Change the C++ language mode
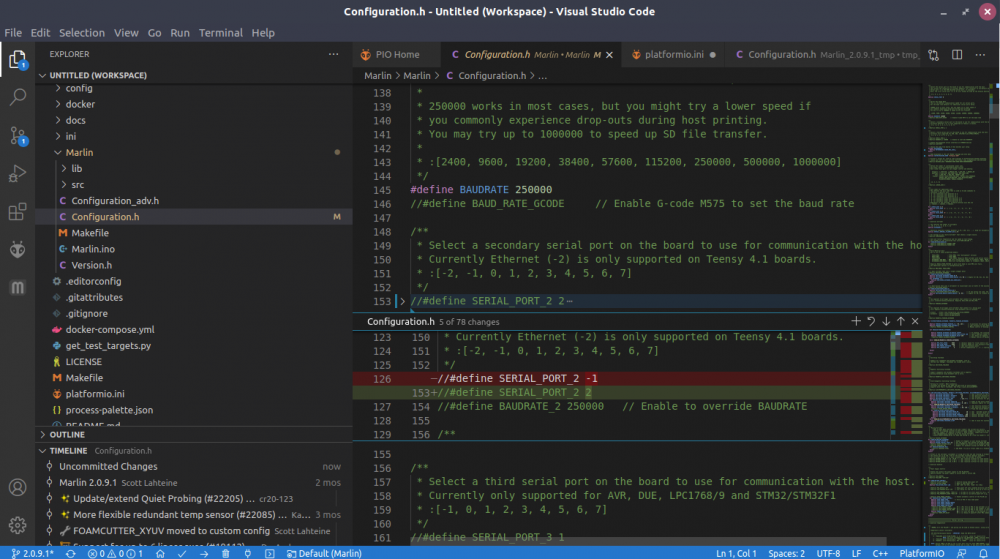Screen dimensions: 1000x559 [x=880, y=553]
